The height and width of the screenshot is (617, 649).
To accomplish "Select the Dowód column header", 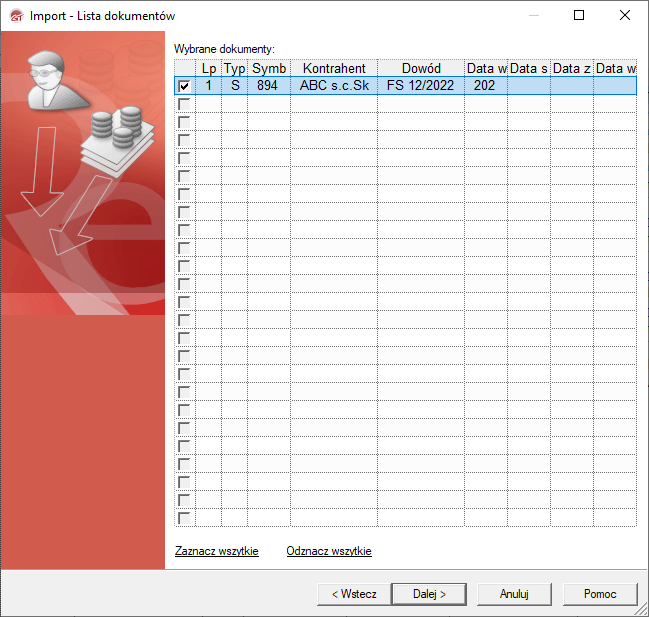I will point(421,68).
